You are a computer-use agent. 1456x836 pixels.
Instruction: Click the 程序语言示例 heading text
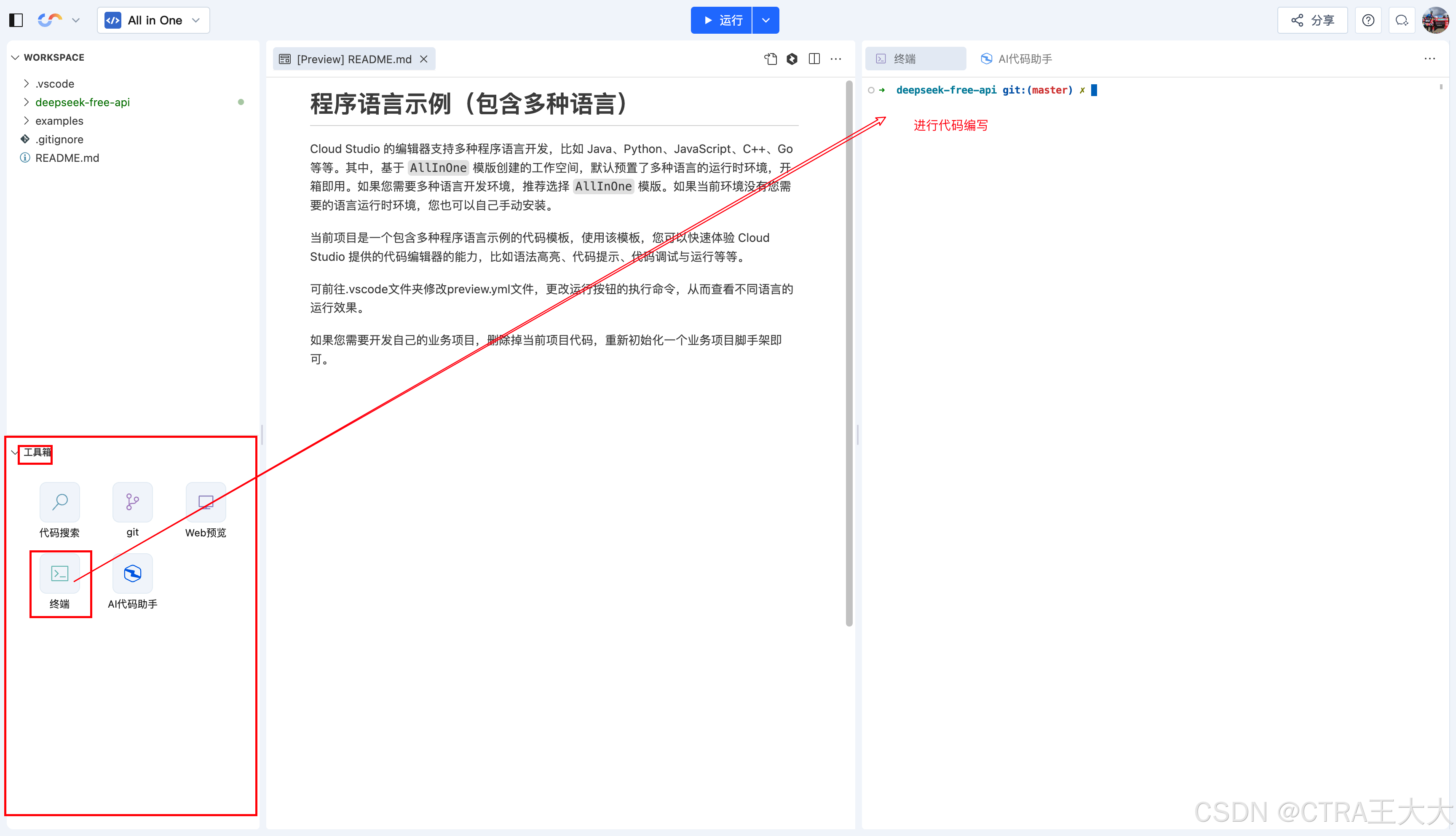click(x=469, y=104)
